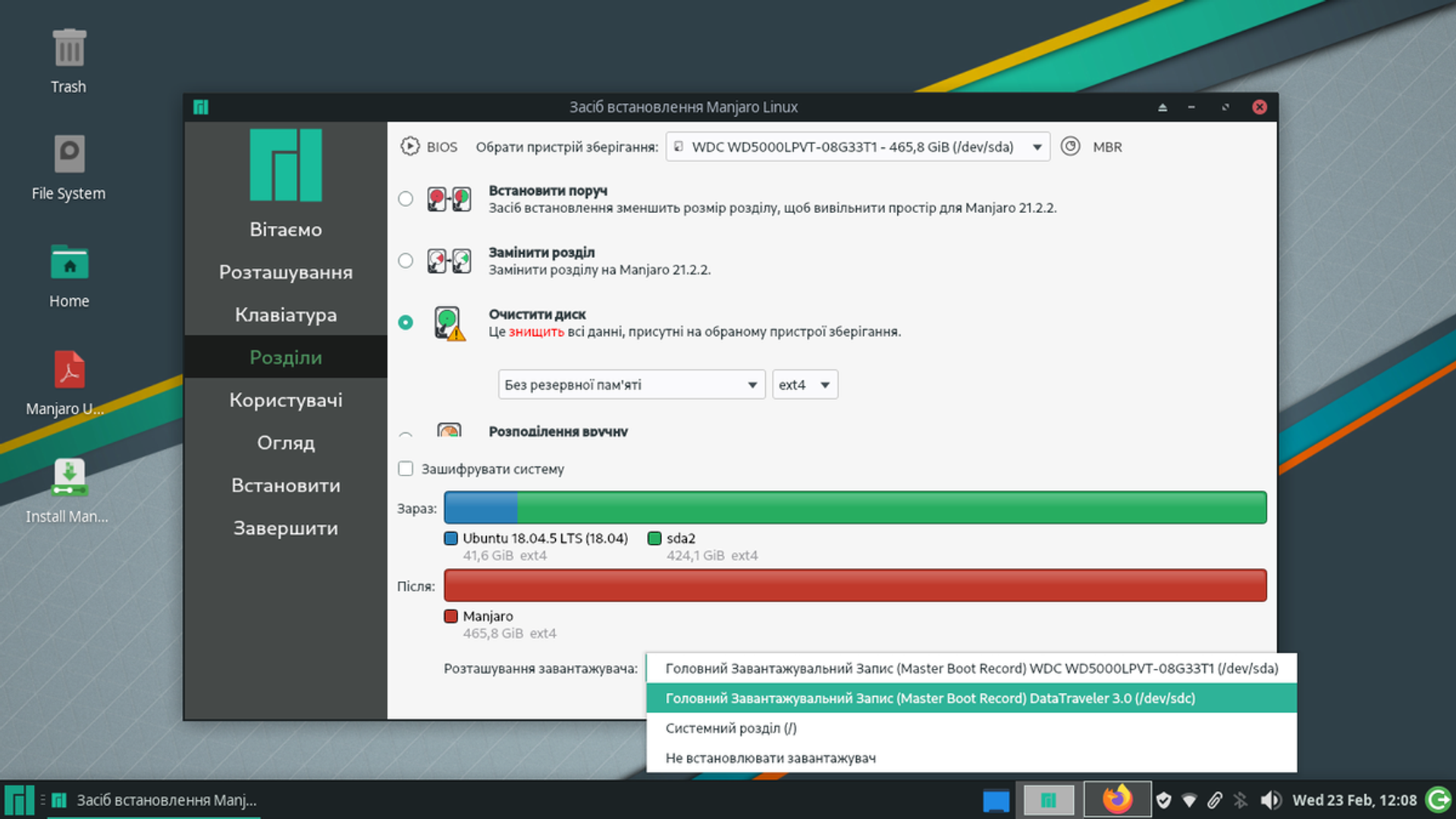Image resolution: width=1456 pixels, height=819 pixels.
Task: Show desktop via blue taskbar icon
Action: [996, 800]
